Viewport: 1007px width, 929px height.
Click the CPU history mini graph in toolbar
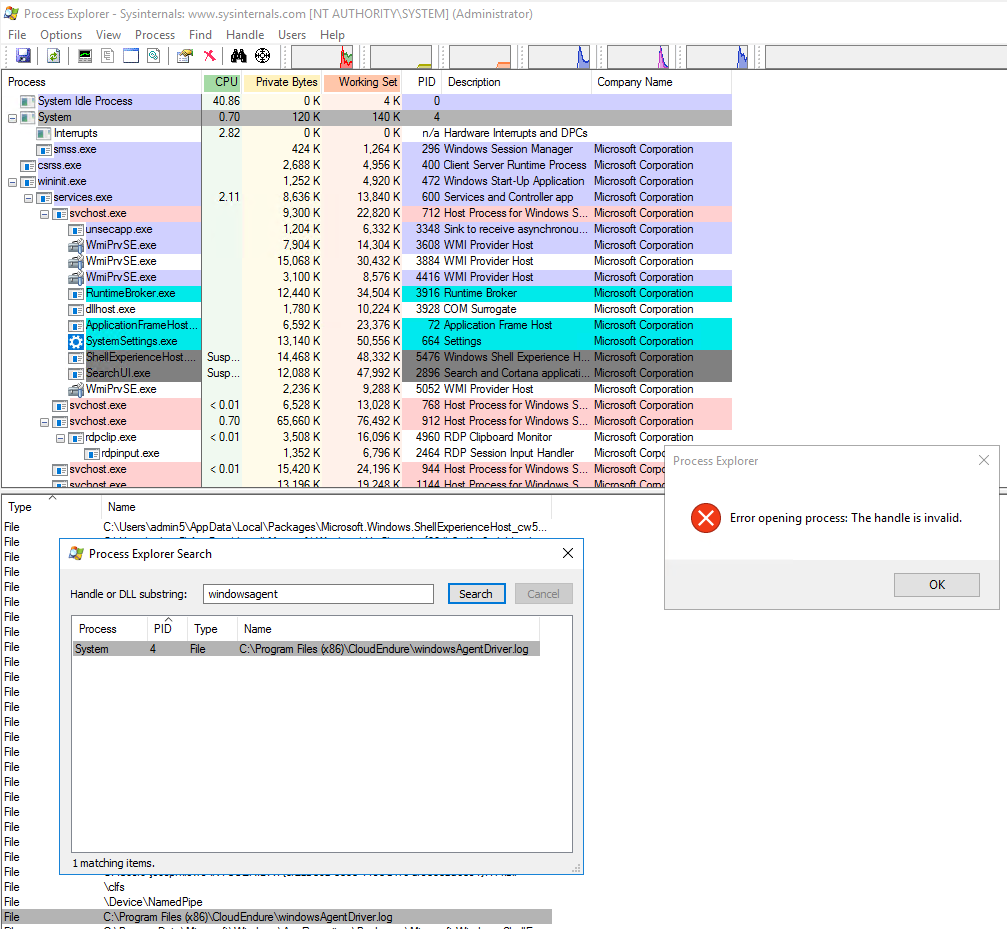click(x=320, y=56)
